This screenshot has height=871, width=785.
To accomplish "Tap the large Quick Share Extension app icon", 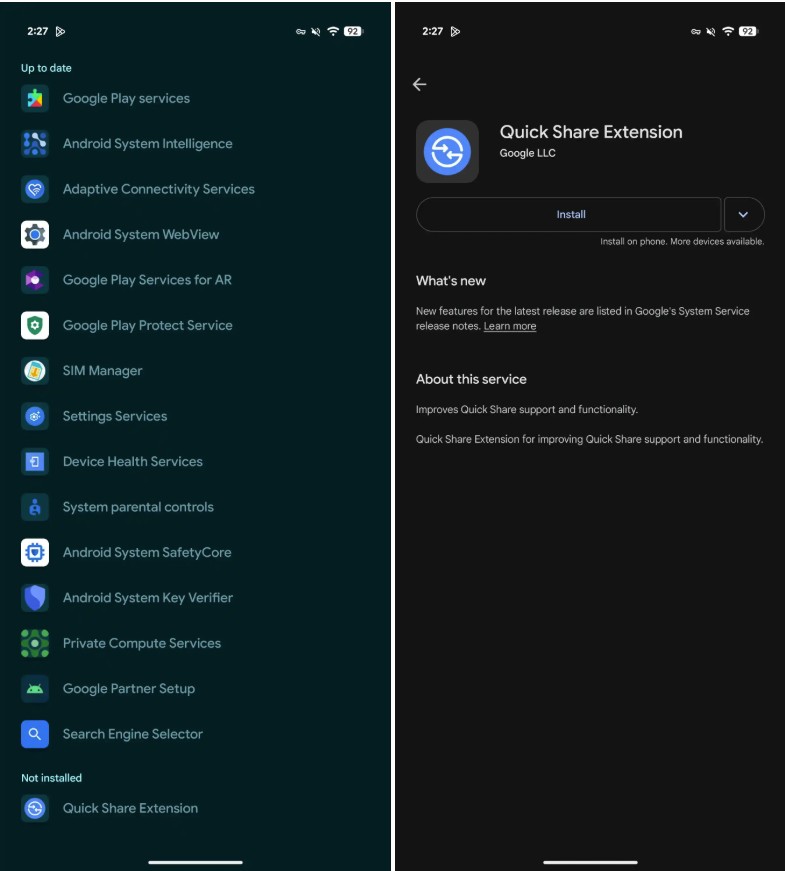I will 447,152.
